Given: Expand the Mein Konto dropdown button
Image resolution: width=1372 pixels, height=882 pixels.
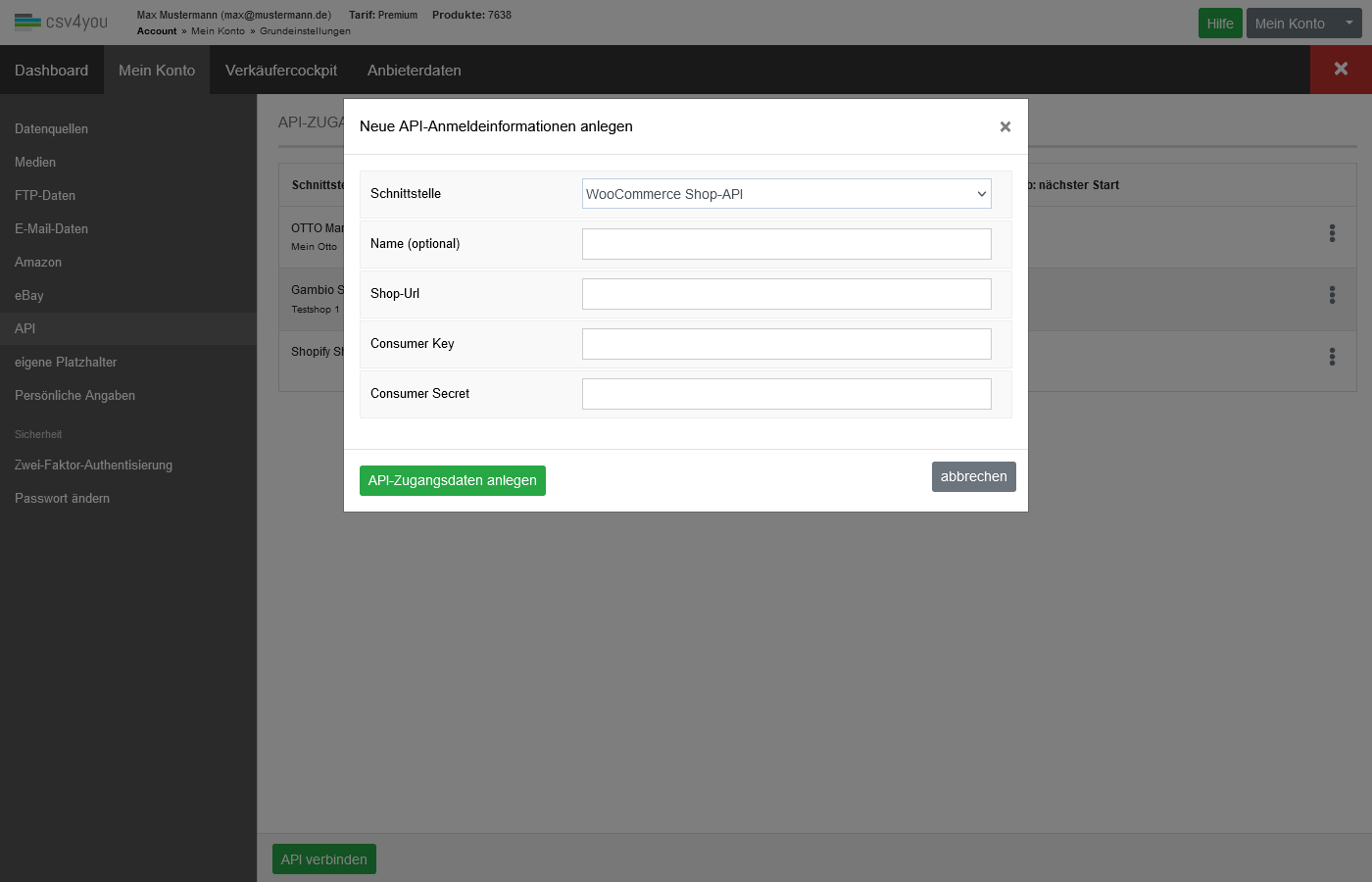Looking at the screenshot, I should (1303, 24).
